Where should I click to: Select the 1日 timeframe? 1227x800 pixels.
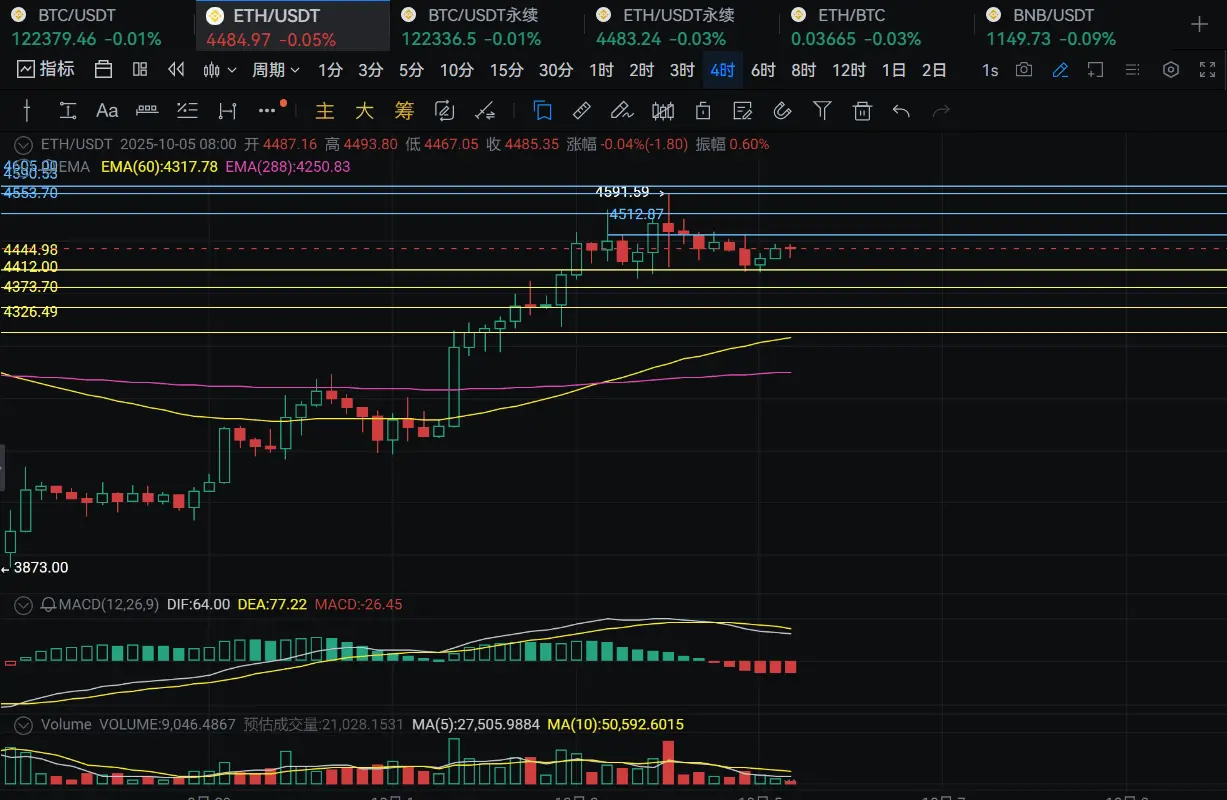click(x=894, y=70)
